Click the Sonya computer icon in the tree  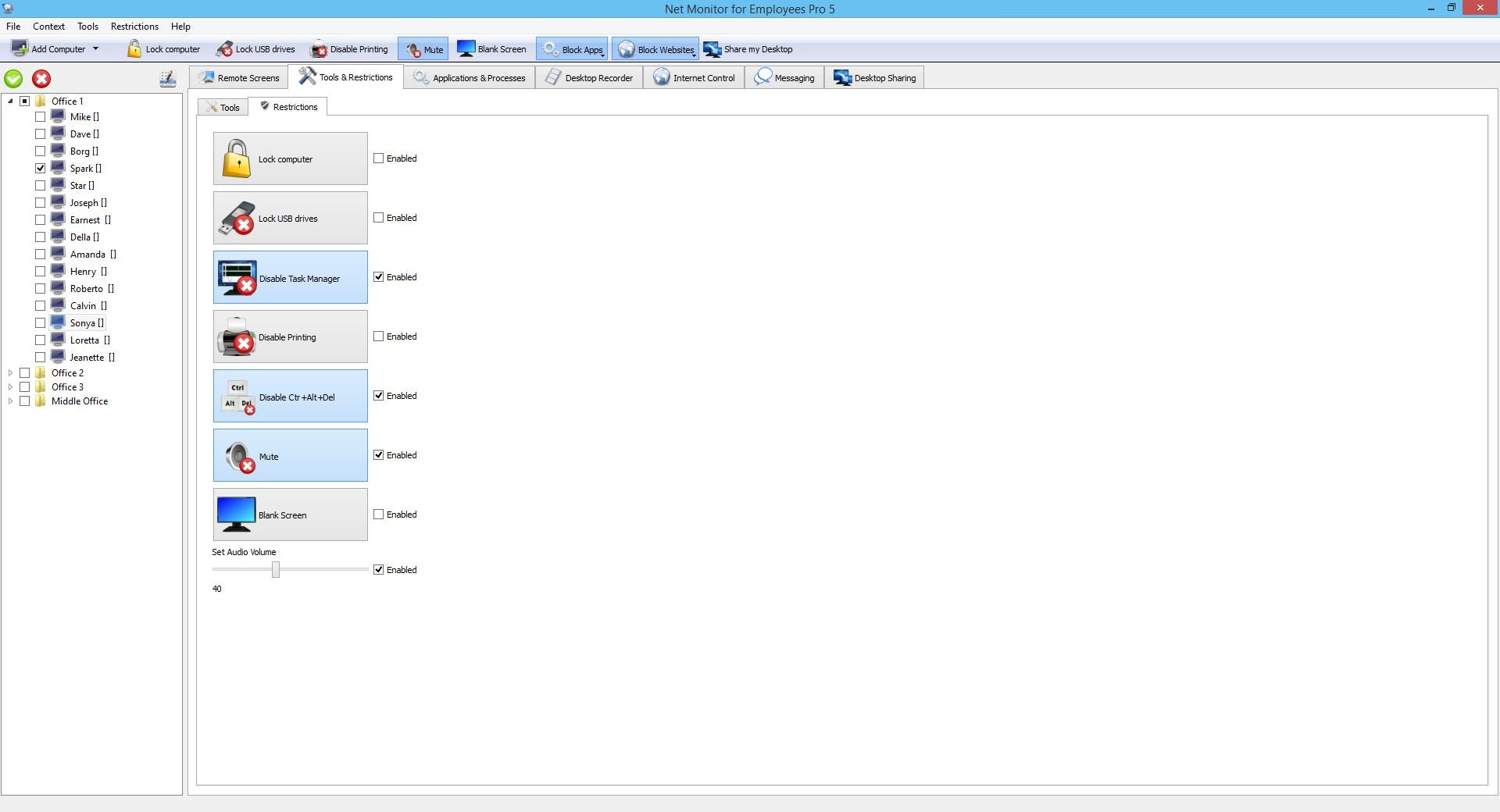[x=58, y=322]
